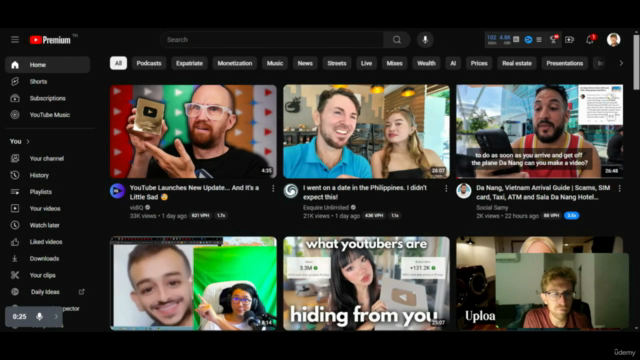Click the blue 3.5x multiplier badge
Image resolution: width=640 pixels, height=360 pixels.
click(571, 216)
